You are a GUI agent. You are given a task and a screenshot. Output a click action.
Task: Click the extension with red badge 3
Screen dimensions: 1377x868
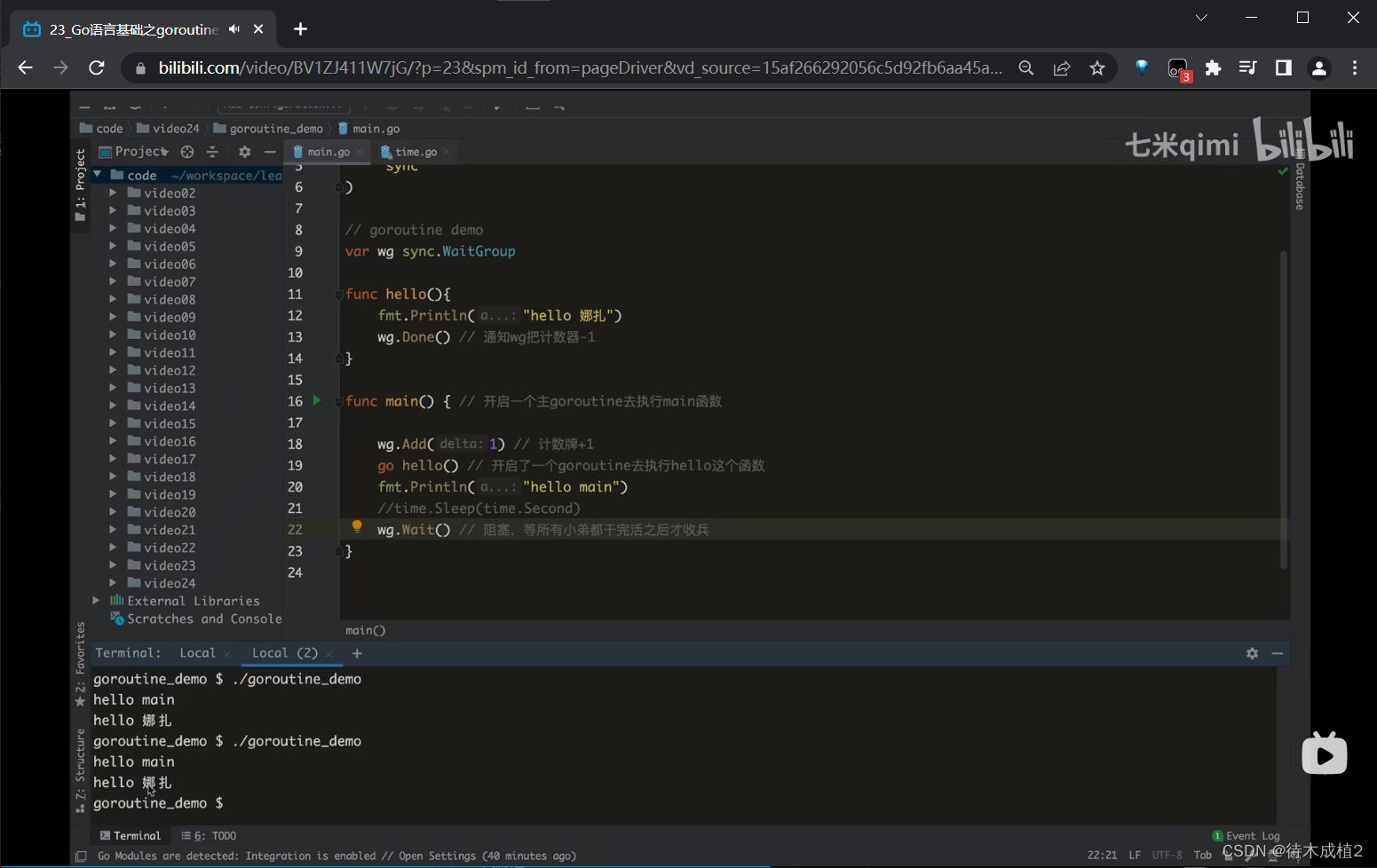point(1178,68)
